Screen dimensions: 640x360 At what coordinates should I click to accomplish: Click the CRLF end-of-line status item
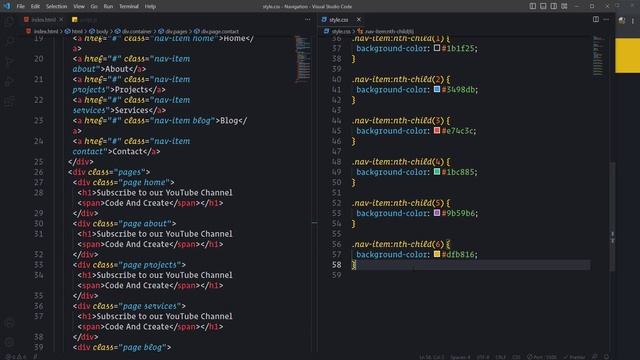tap(500, 357)
